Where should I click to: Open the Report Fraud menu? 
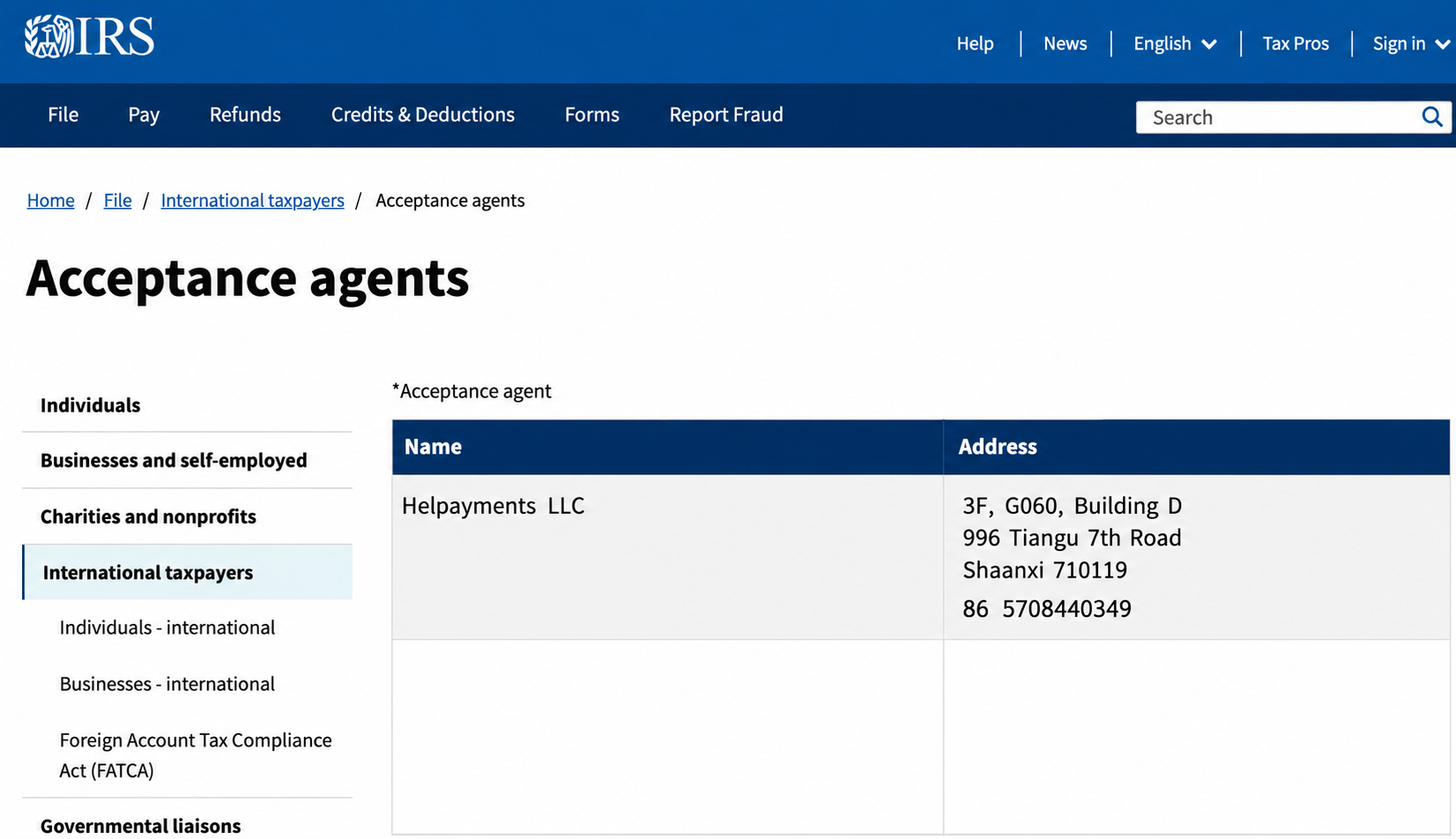(x=725, y=115)
